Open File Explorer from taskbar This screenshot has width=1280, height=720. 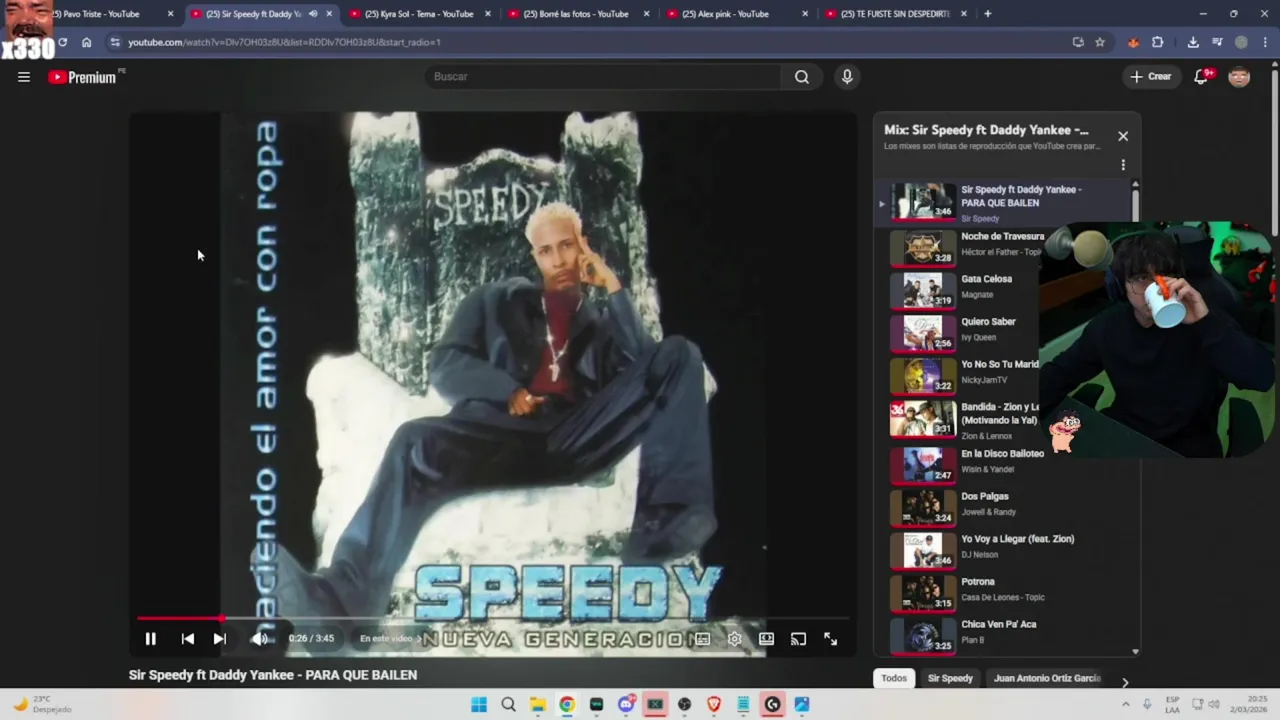(x=538, y=704)
